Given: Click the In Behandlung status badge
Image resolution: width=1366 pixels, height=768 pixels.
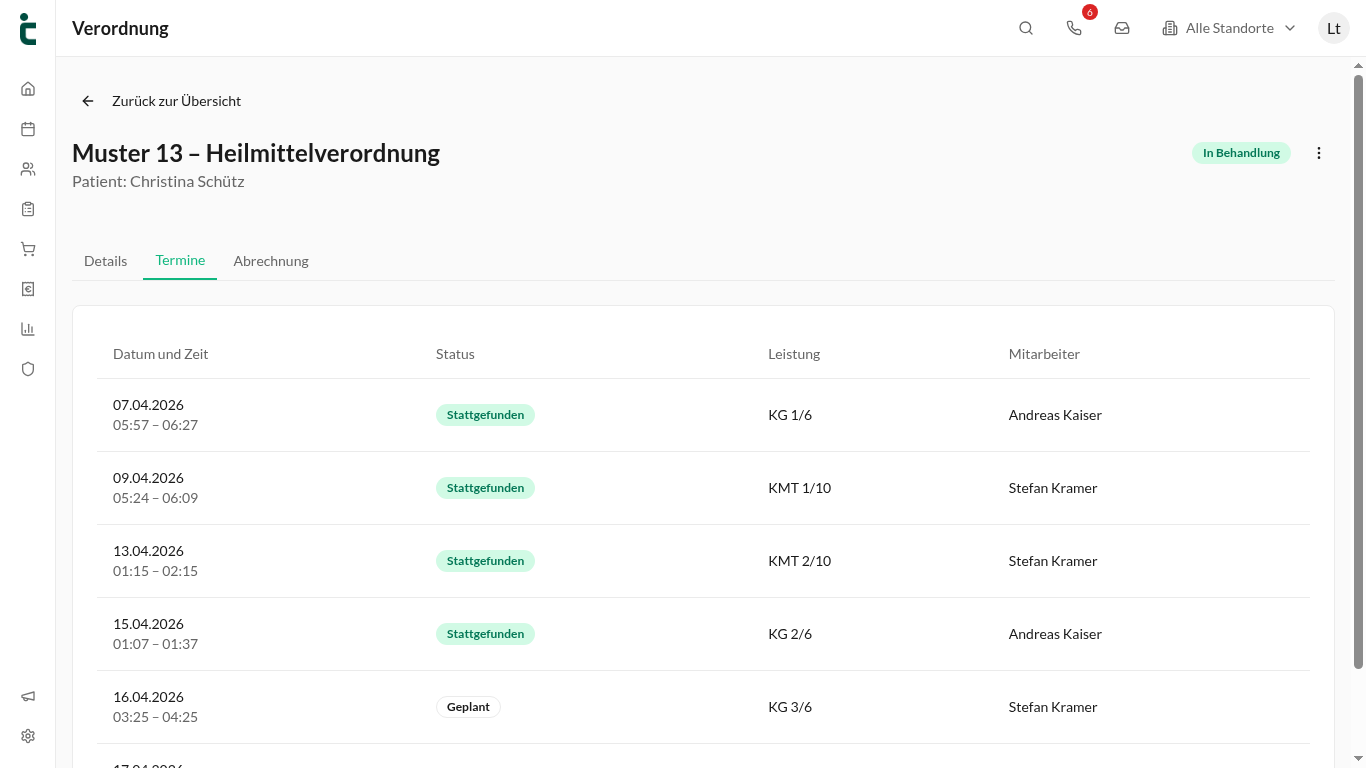Looking at the screenshot, I should (1241, 153).
